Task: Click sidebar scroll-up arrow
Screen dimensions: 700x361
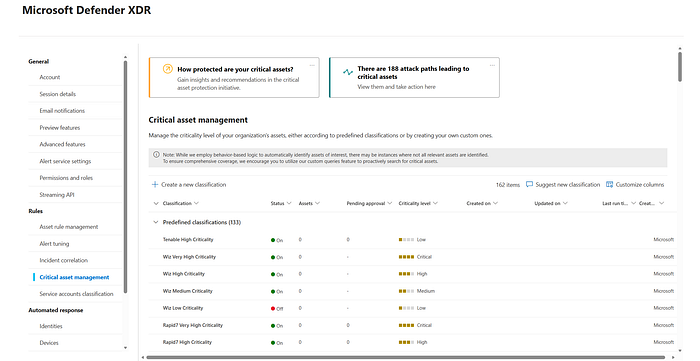Action: [125, 57]
